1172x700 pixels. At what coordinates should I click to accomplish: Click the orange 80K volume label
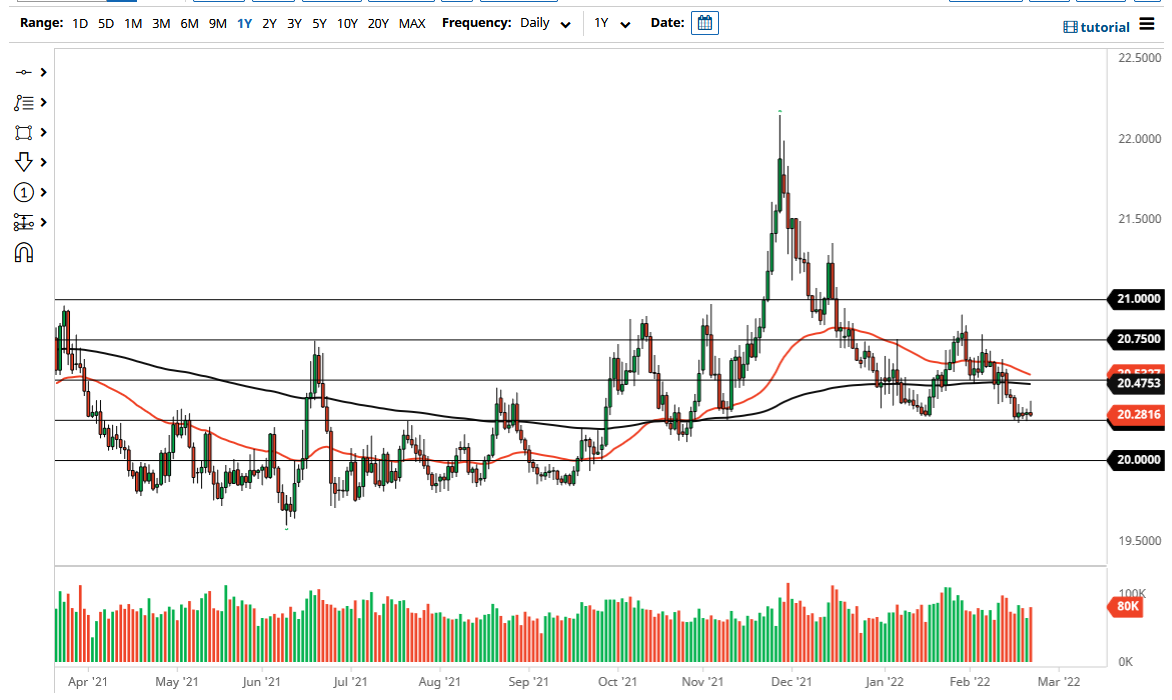(1124, 607)
